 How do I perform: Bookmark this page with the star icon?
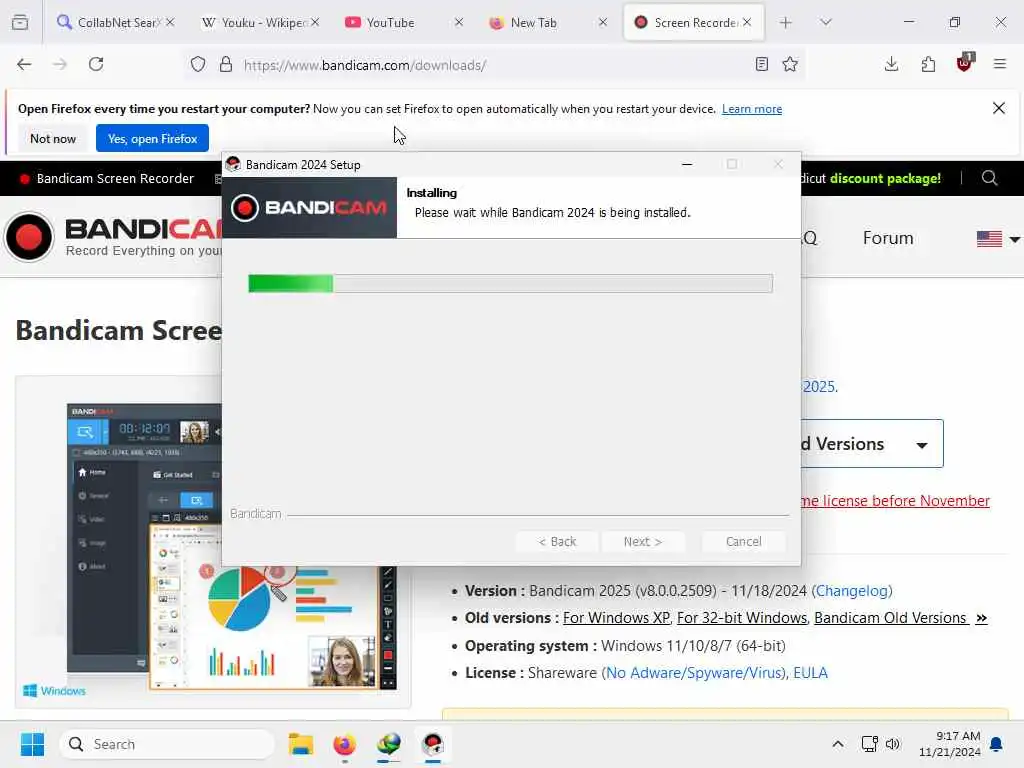point(790,64)
